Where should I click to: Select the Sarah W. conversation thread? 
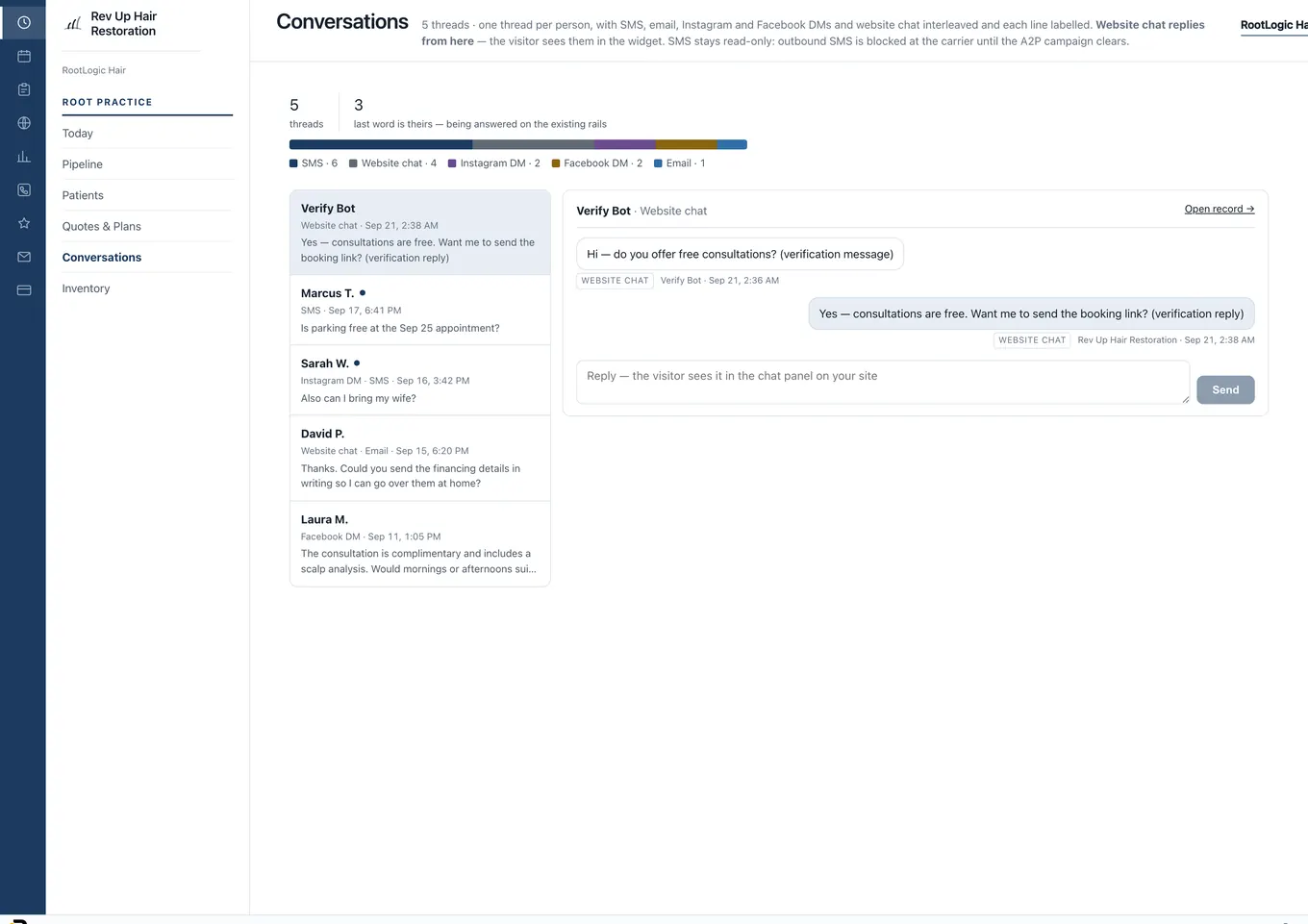[x=420, y=381]
